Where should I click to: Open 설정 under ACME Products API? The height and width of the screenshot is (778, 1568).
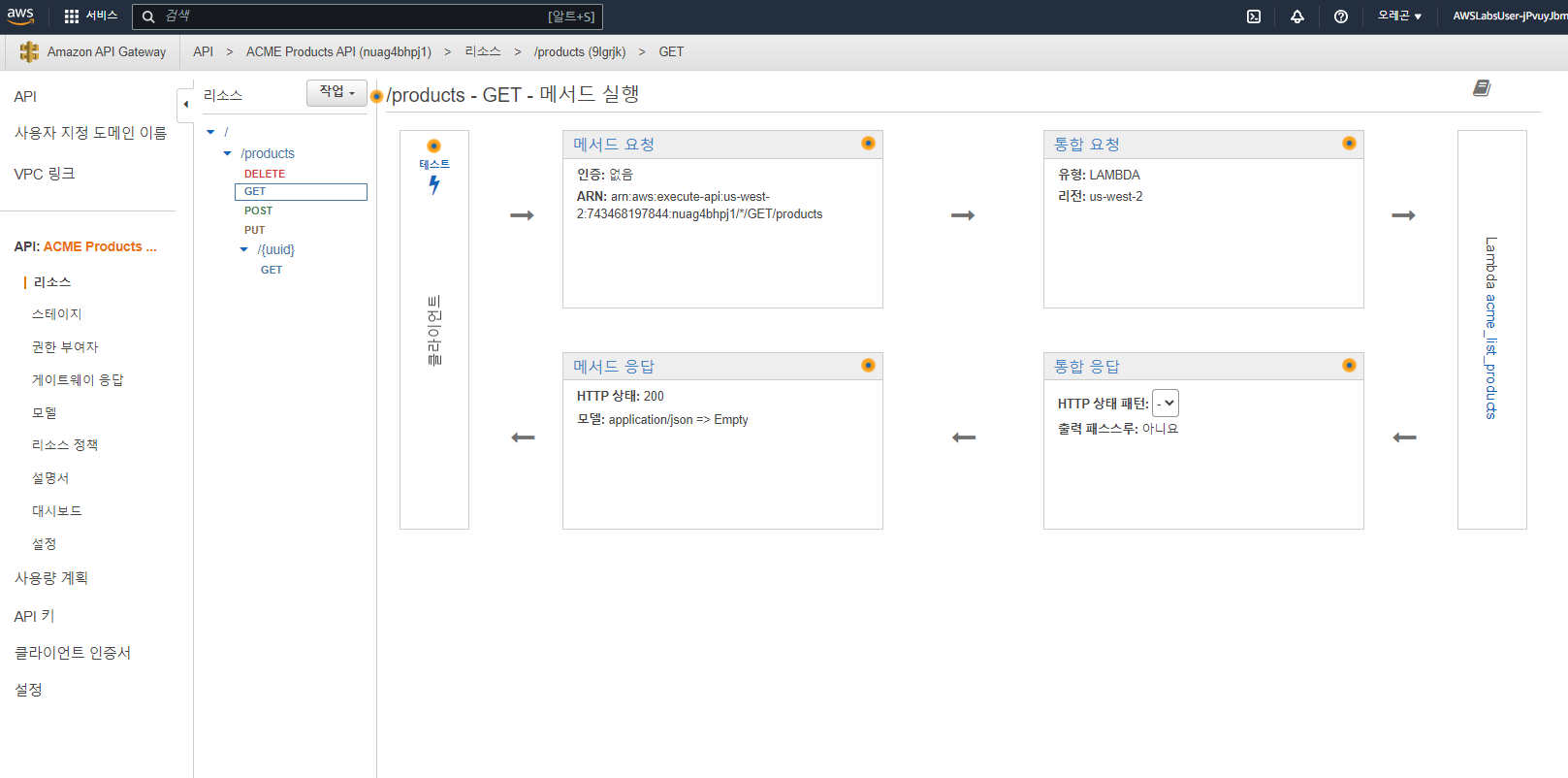(44, 544)
